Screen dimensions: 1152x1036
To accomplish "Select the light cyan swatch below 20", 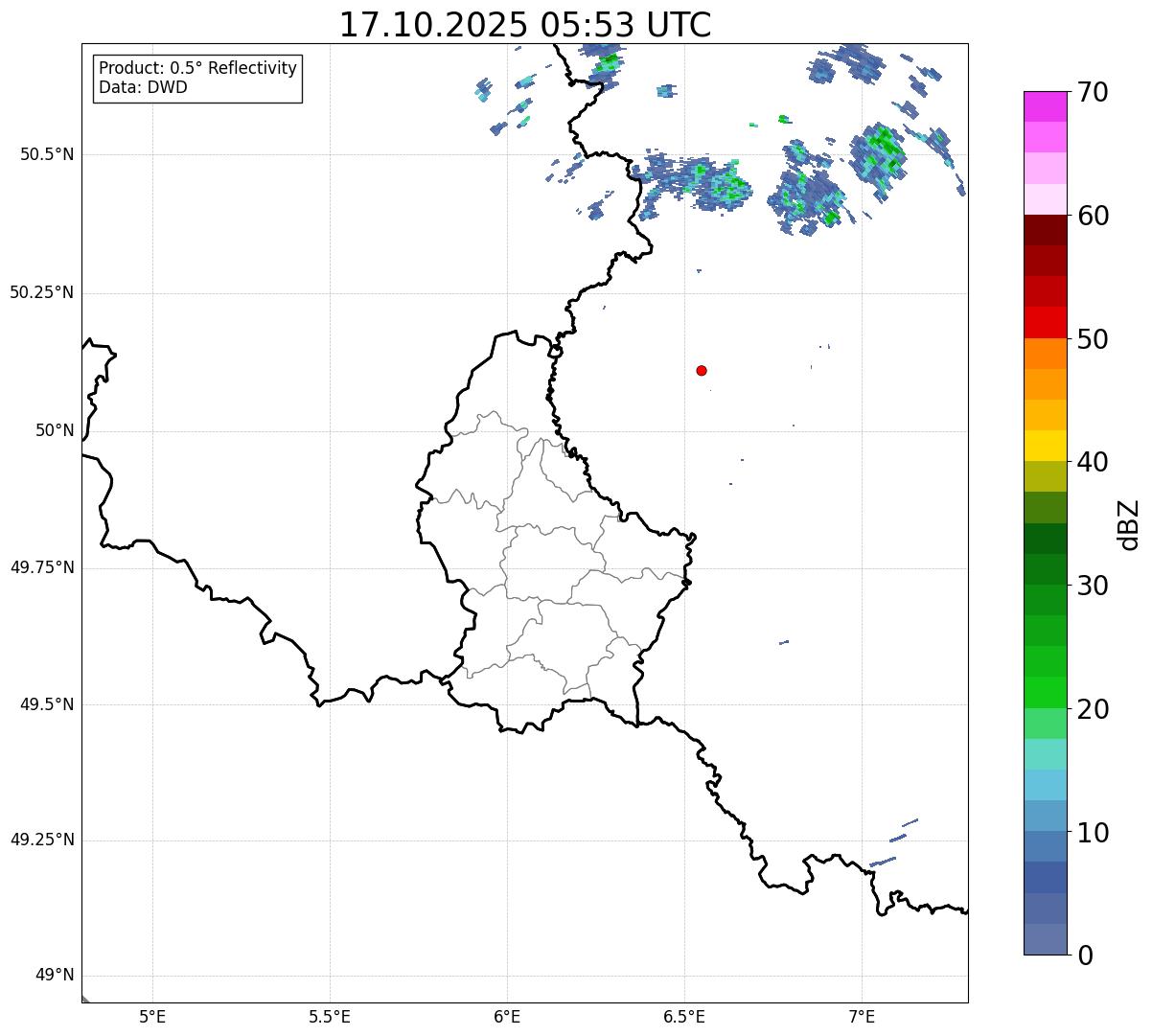I will [x=1046, y=754].
